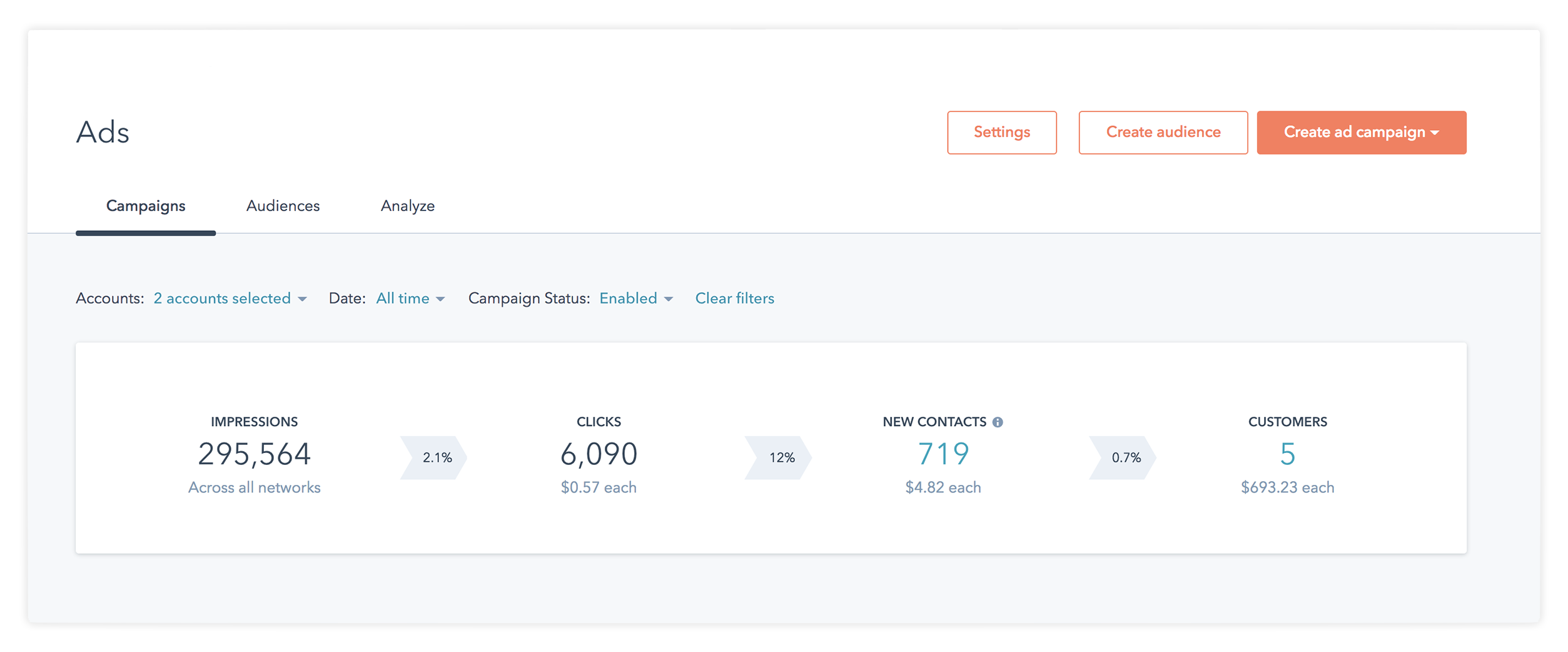The height and width of the screenshot is (652, 1568).
Task: Click the New Contacts info icon
Action: point(998,422)
